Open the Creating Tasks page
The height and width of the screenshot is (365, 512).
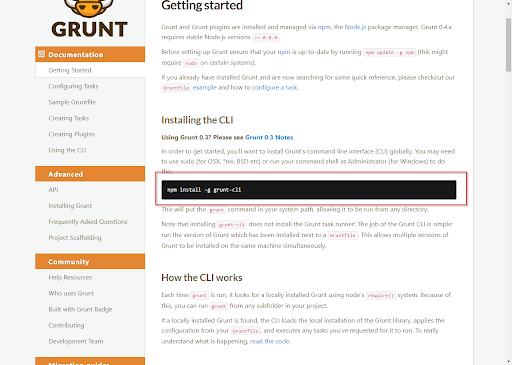coord(69,118)
